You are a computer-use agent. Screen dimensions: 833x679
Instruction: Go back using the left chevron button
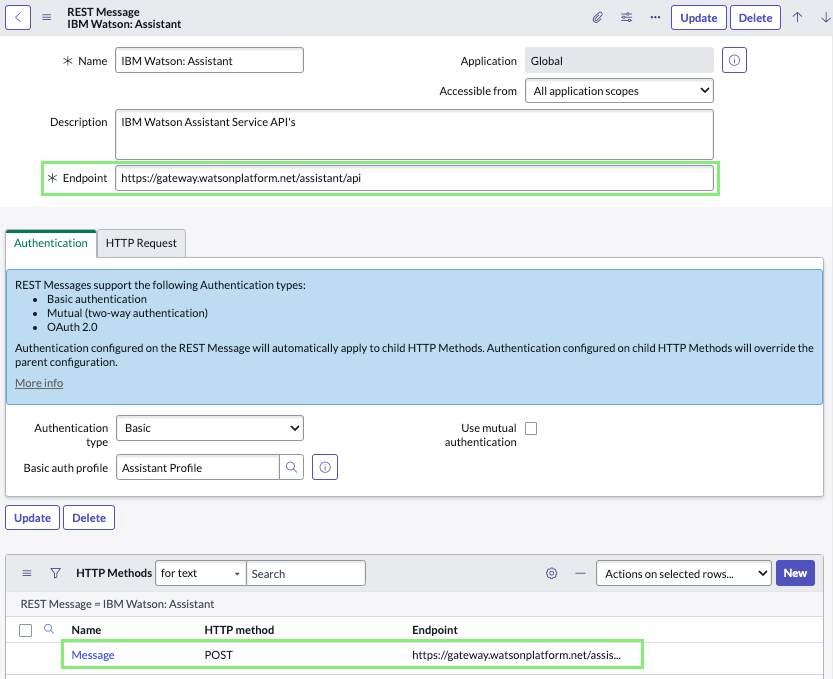(18, 17)
